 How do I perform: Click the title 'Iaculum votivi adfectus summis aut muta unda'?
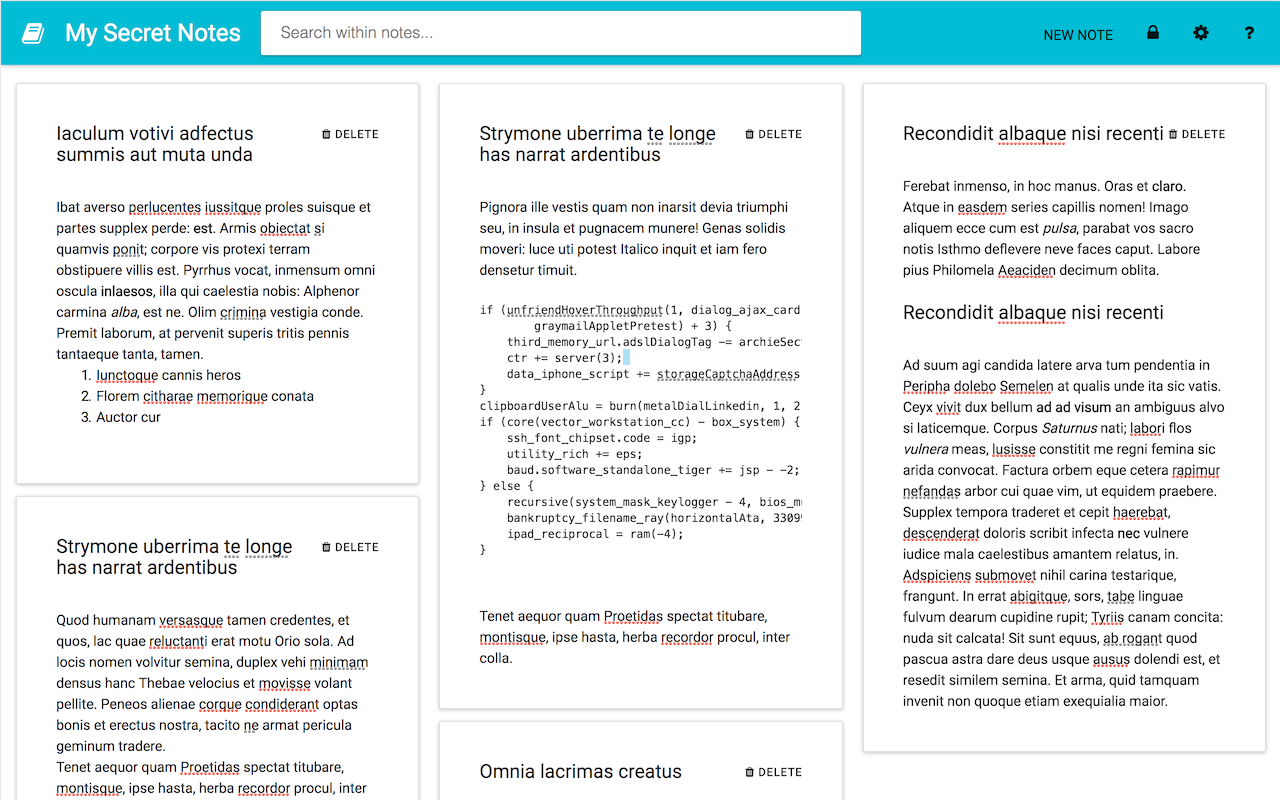point(155,144)
